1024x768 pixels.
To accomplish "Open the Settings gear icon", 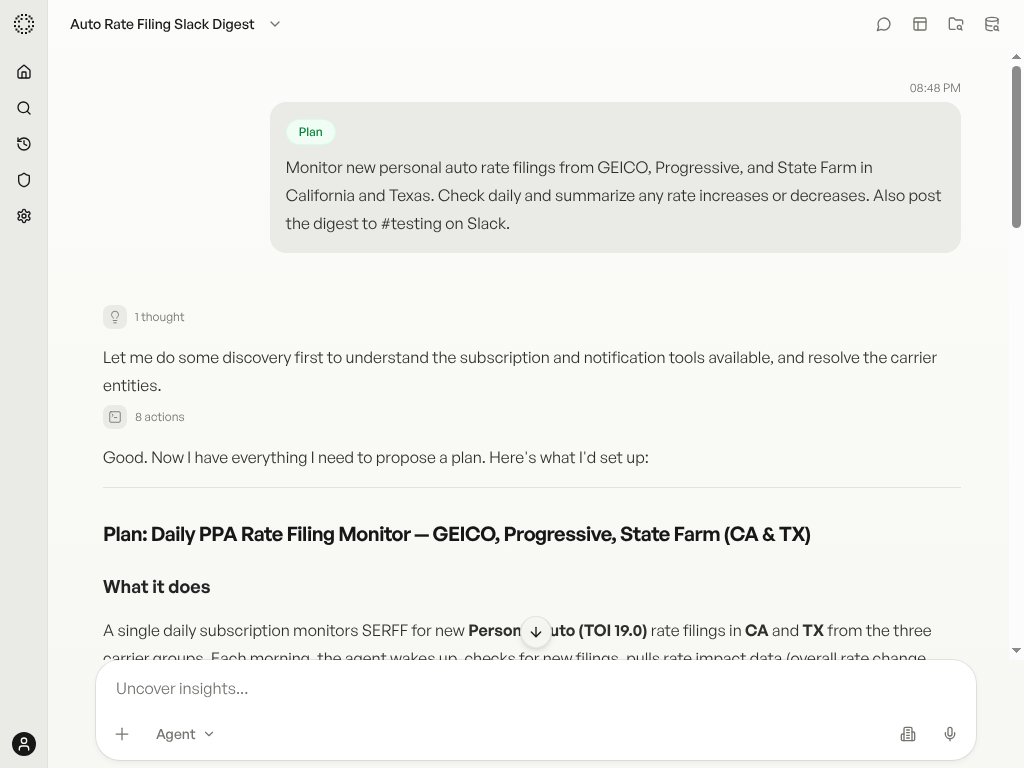I will (x=24, y=216).
